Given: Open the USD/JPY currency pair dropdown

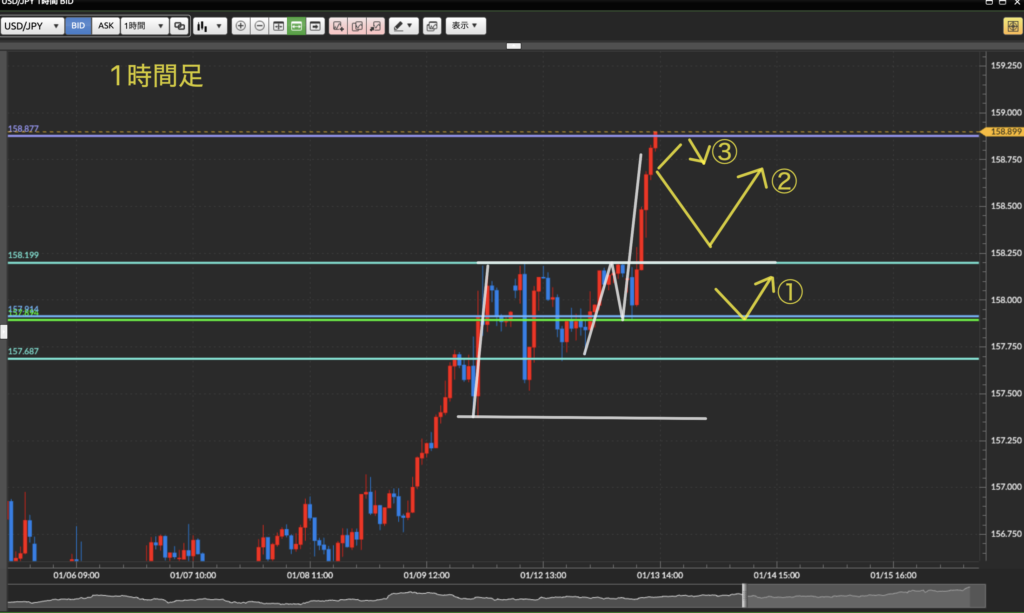Looking at the screenshot, I should click(x=32, y=26).
